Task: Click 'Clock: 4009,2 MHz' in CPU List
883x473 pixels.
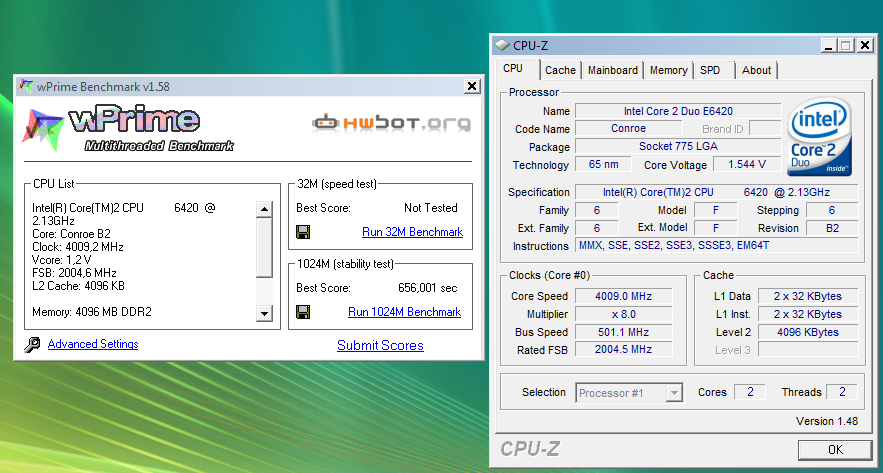Action: point(78,247)
